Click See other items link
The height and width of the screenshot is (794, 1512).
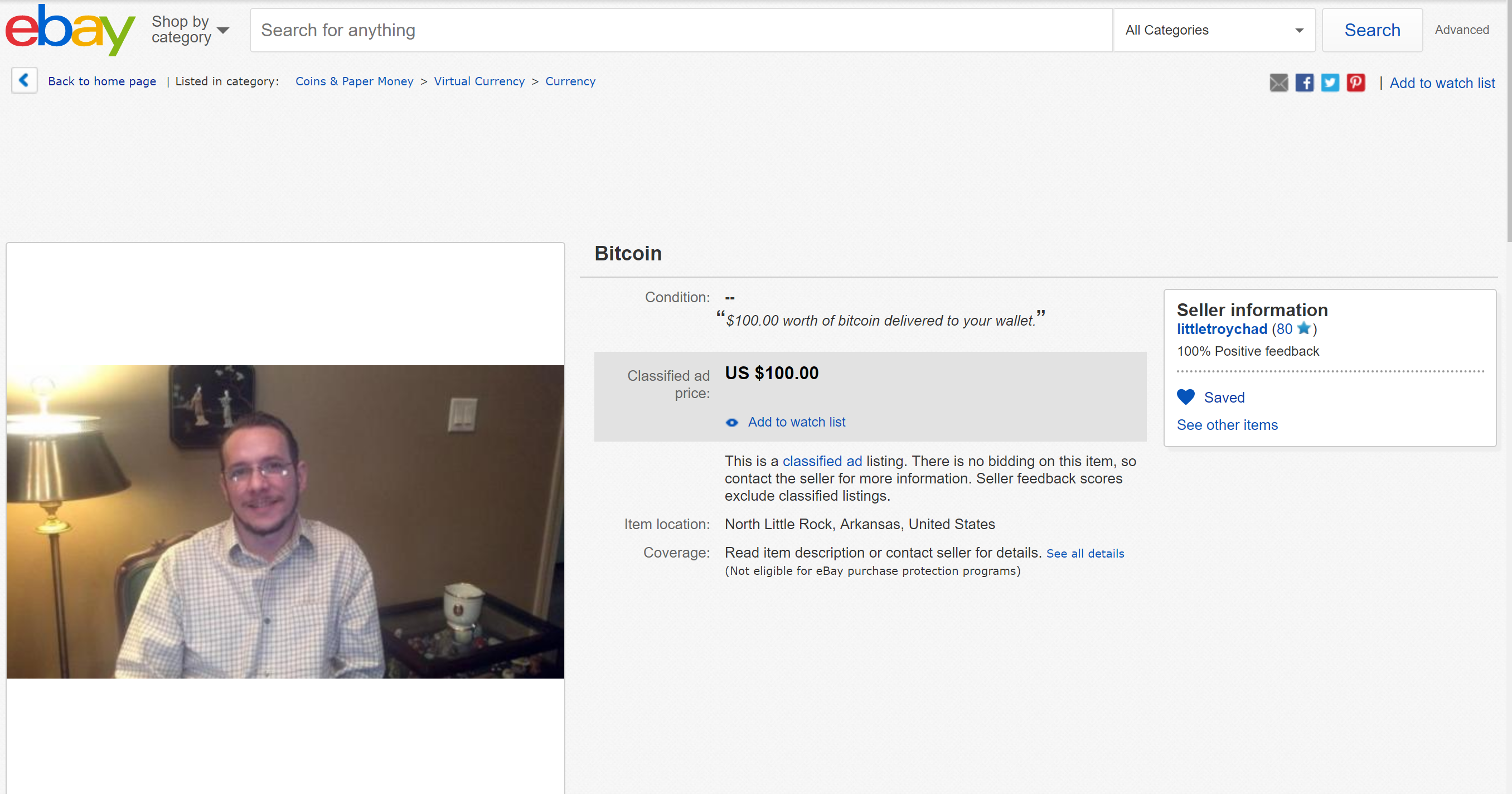(x=1227, y=425)
